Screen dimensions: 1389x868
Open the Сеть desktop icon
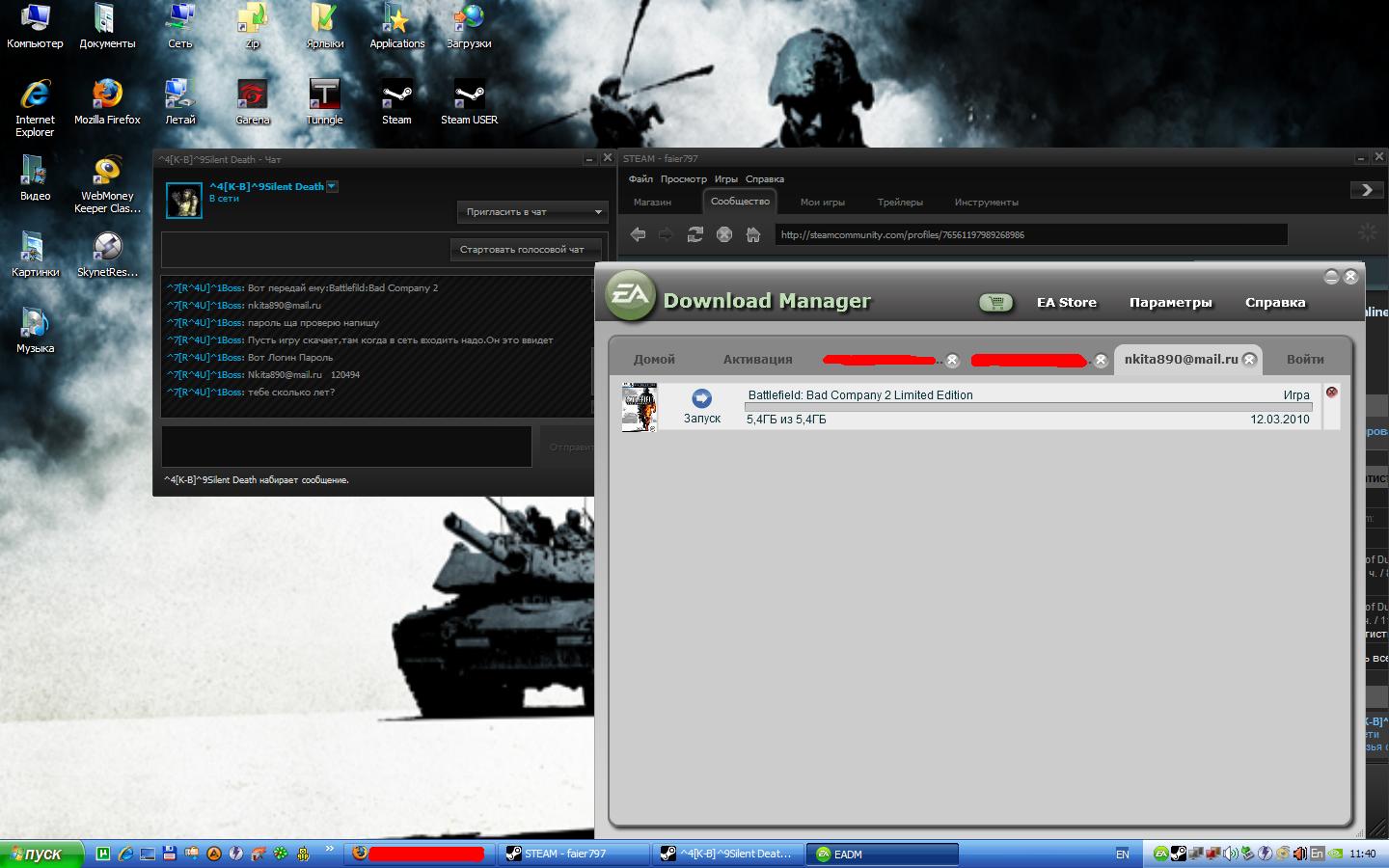180,27
